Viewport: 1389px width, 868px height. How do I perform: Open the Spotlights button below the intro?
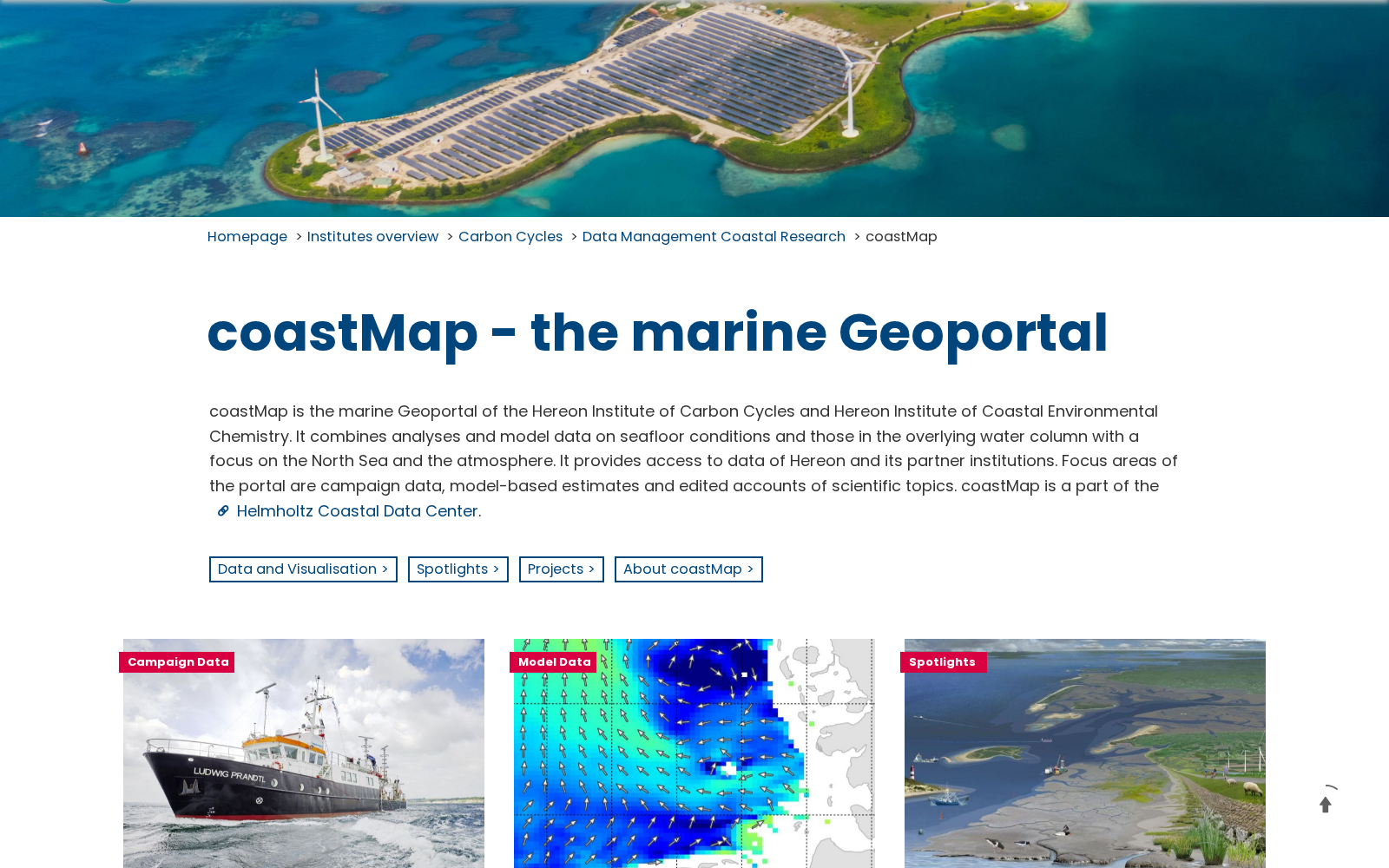coord(458,569)
